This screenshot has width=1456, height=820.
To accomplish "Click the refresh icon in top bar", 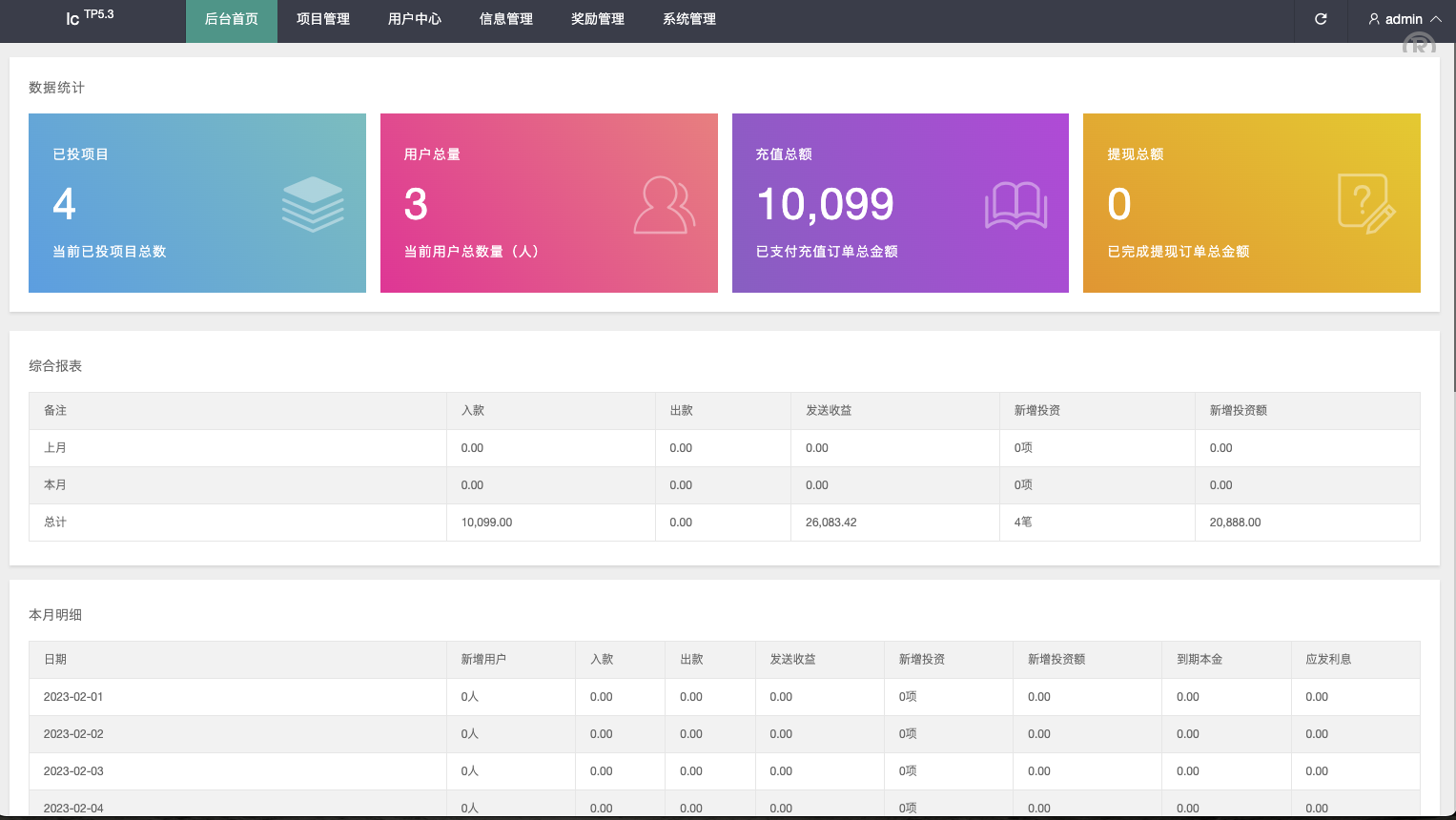I will (1321, 19).
